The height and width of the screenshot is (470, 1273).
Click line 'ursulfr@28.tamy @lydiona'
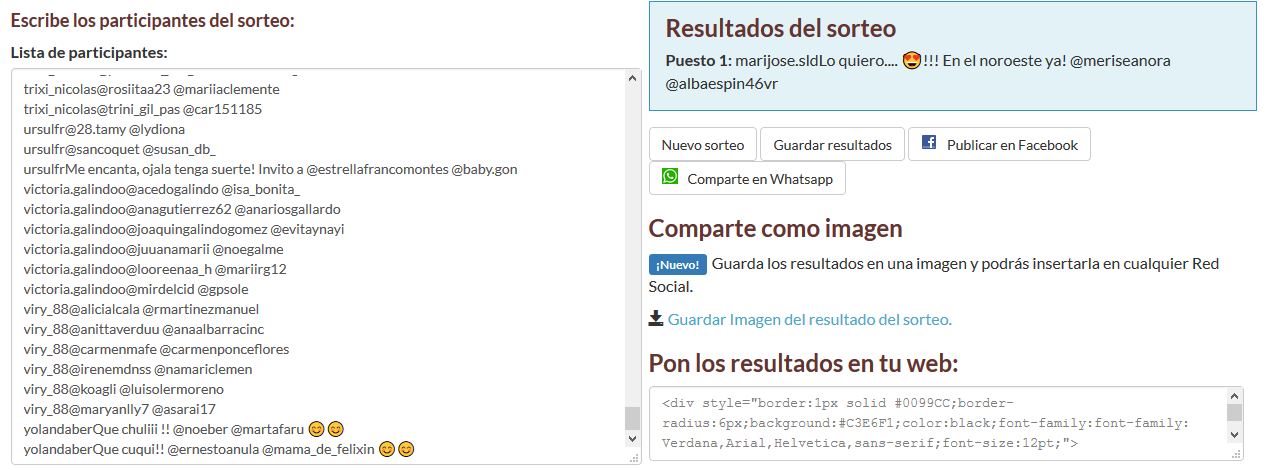tap(104, 129)
